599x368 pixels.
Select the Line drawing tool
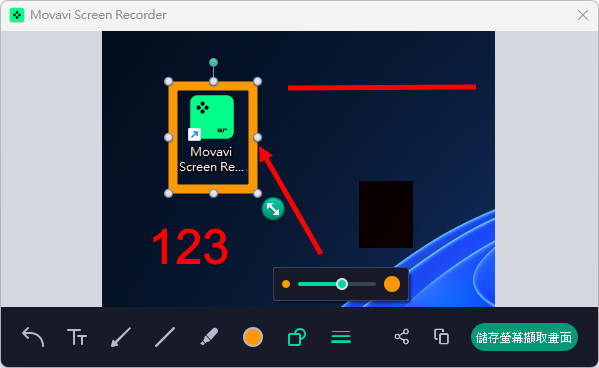165,337
